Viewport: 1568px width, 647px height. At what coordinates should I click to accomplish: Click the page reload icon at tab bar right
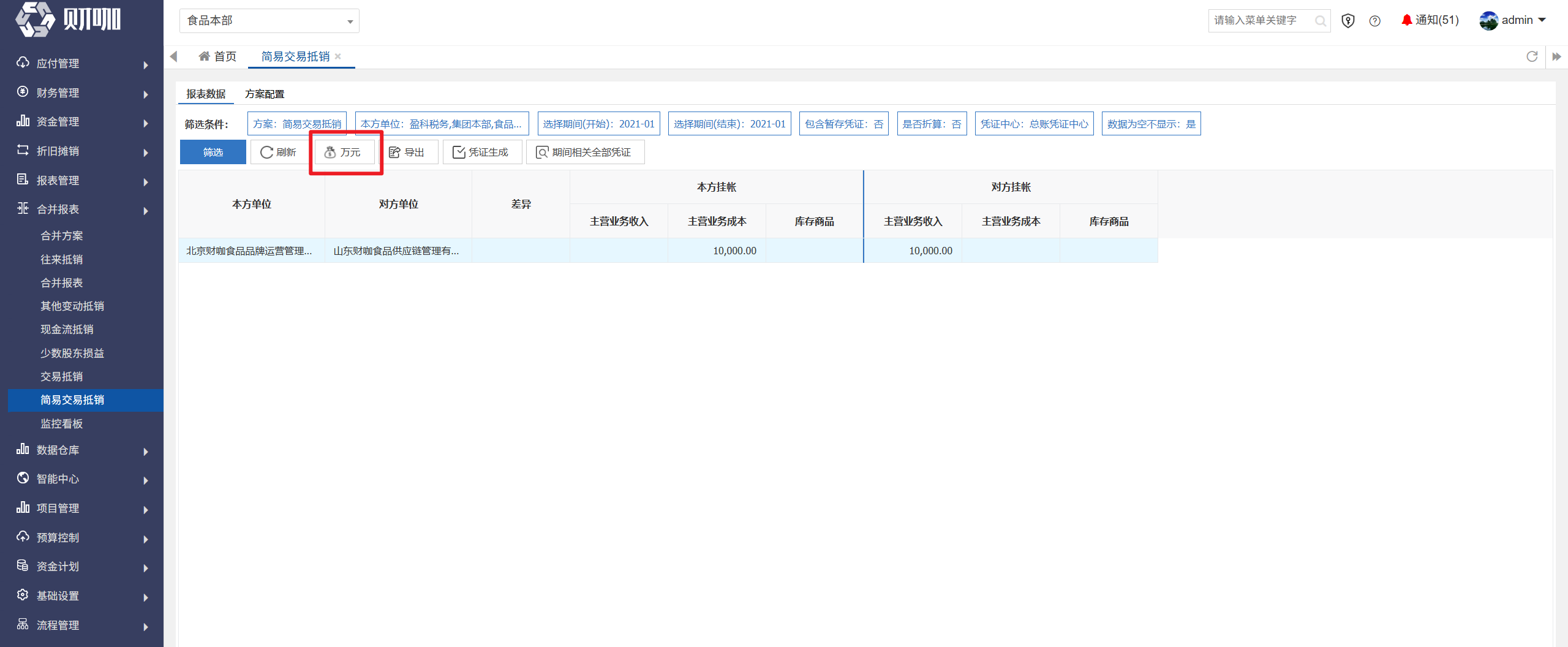tap(1532, 56)
